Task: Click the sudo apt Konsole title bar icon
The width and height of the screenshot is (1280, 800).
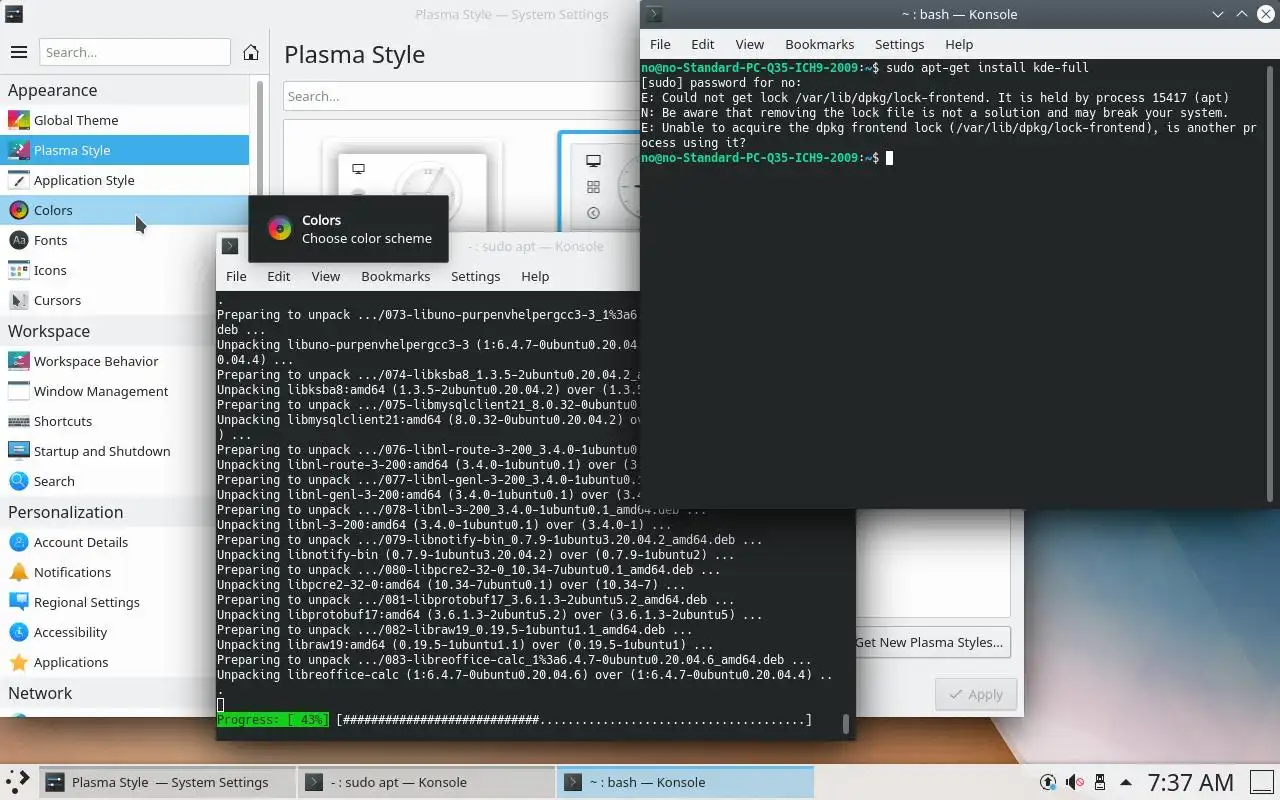Action: coord(230,246)
